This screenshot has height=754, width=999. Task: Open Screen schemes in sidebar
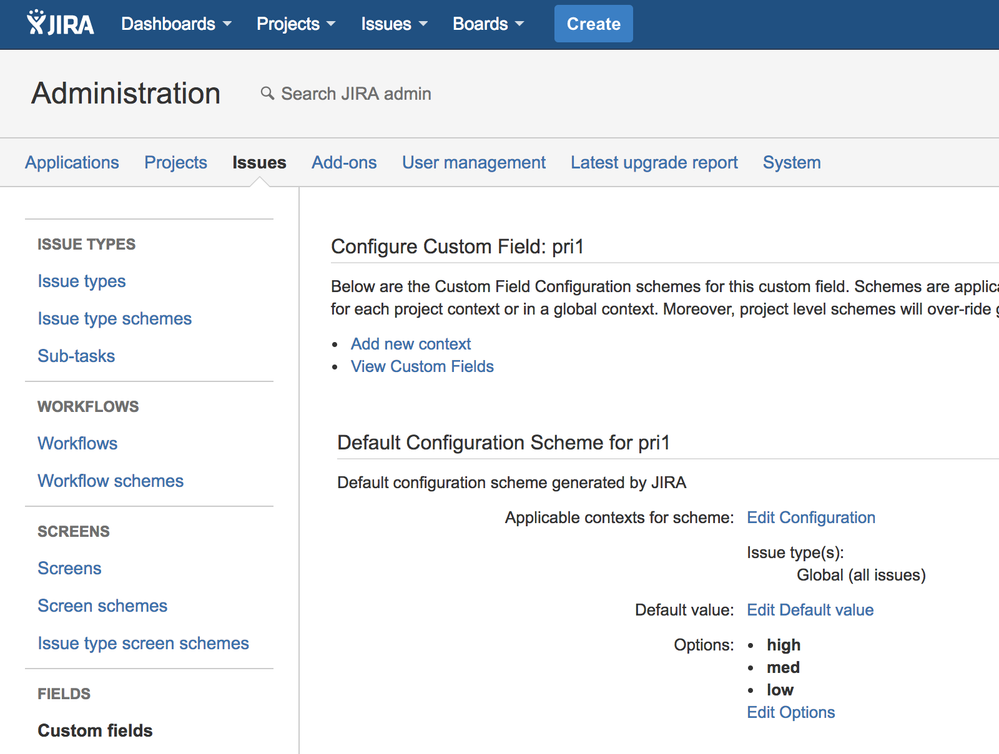[x=103, y=605]
